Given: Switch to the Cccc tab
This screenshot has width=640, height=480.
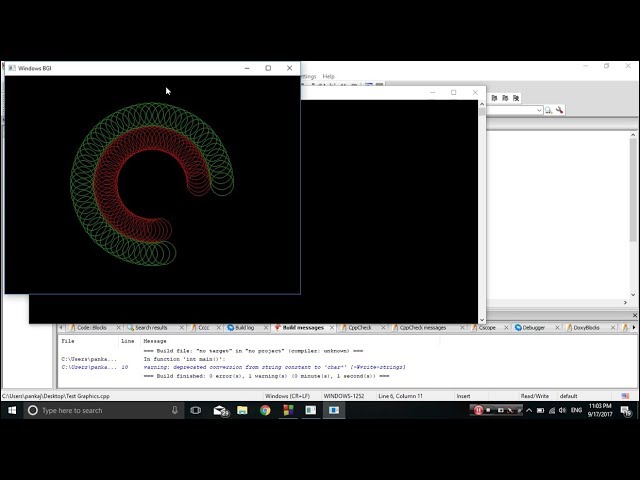Looking at the screenshot, I should pyautogui.click(x=203, y=327).
